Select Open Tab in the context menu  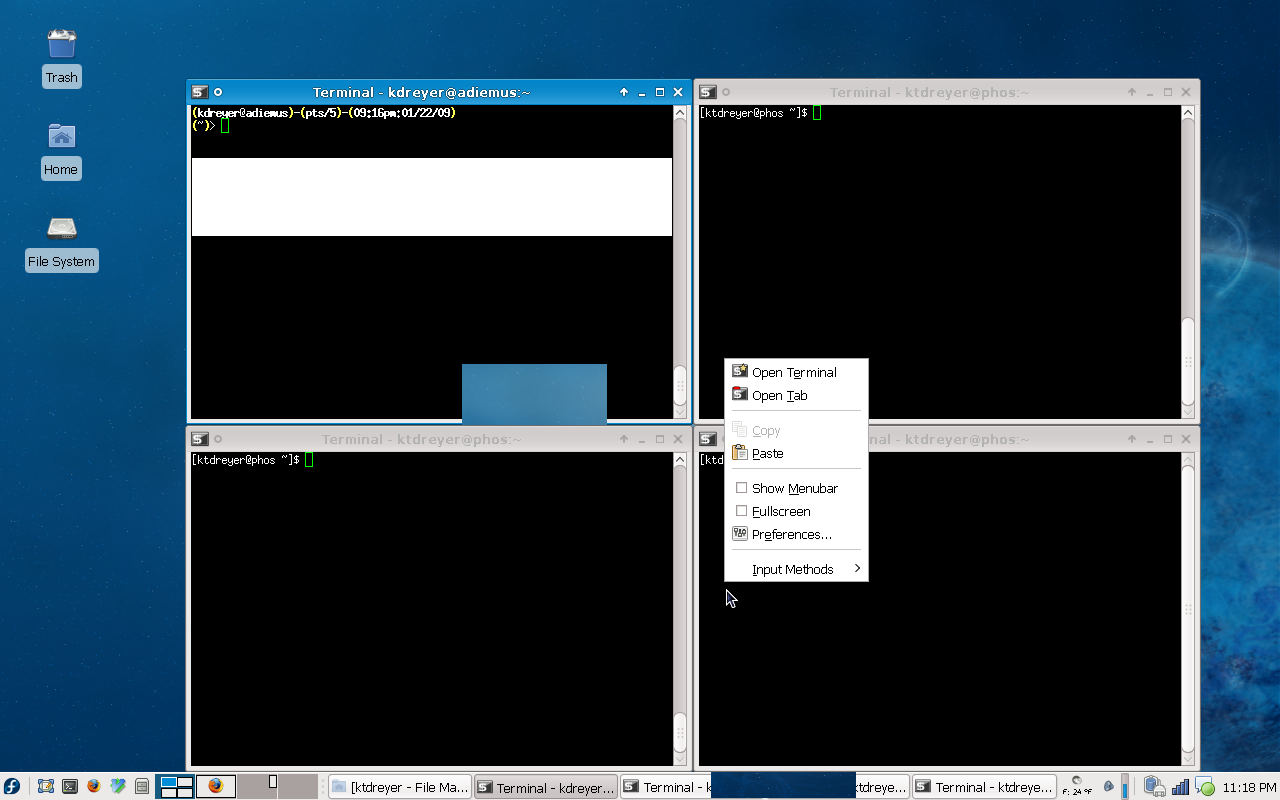[779, 395]
